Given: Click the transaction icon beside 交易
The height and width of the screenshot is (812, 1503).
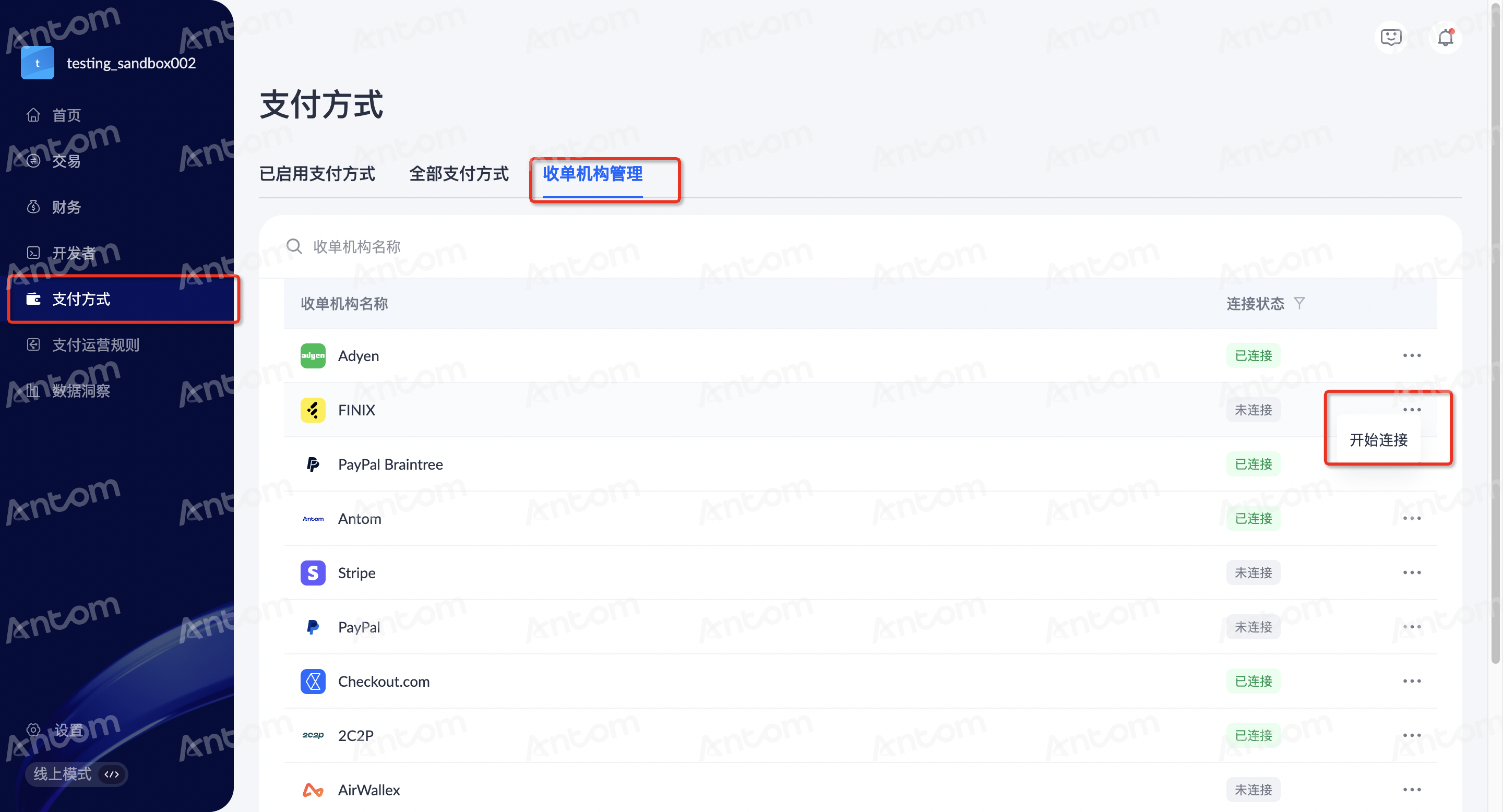Looking at the screenshot, I should 33,160.
